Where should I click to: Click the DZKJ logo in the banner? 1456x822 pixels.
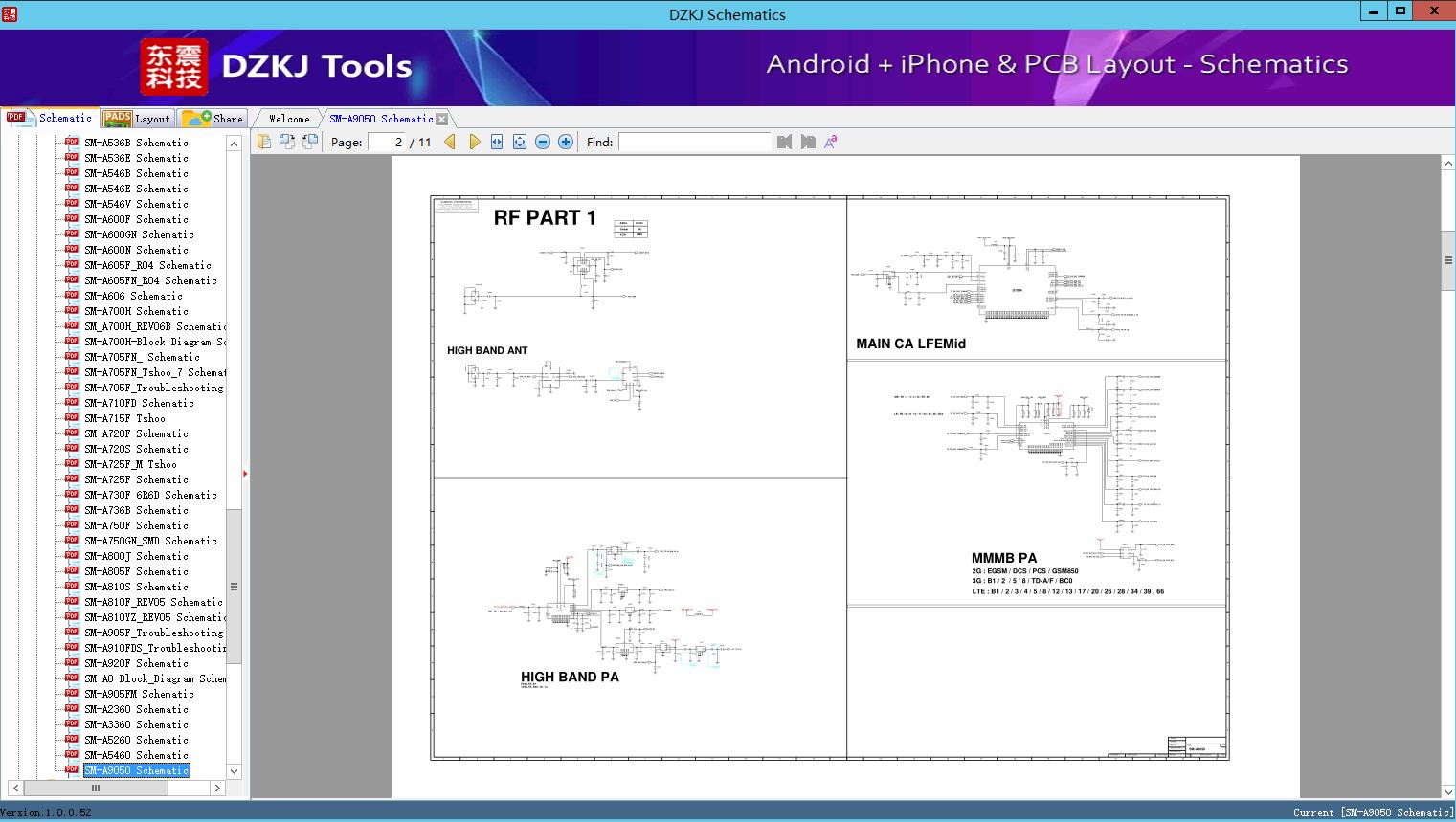(x=174, y=67)
